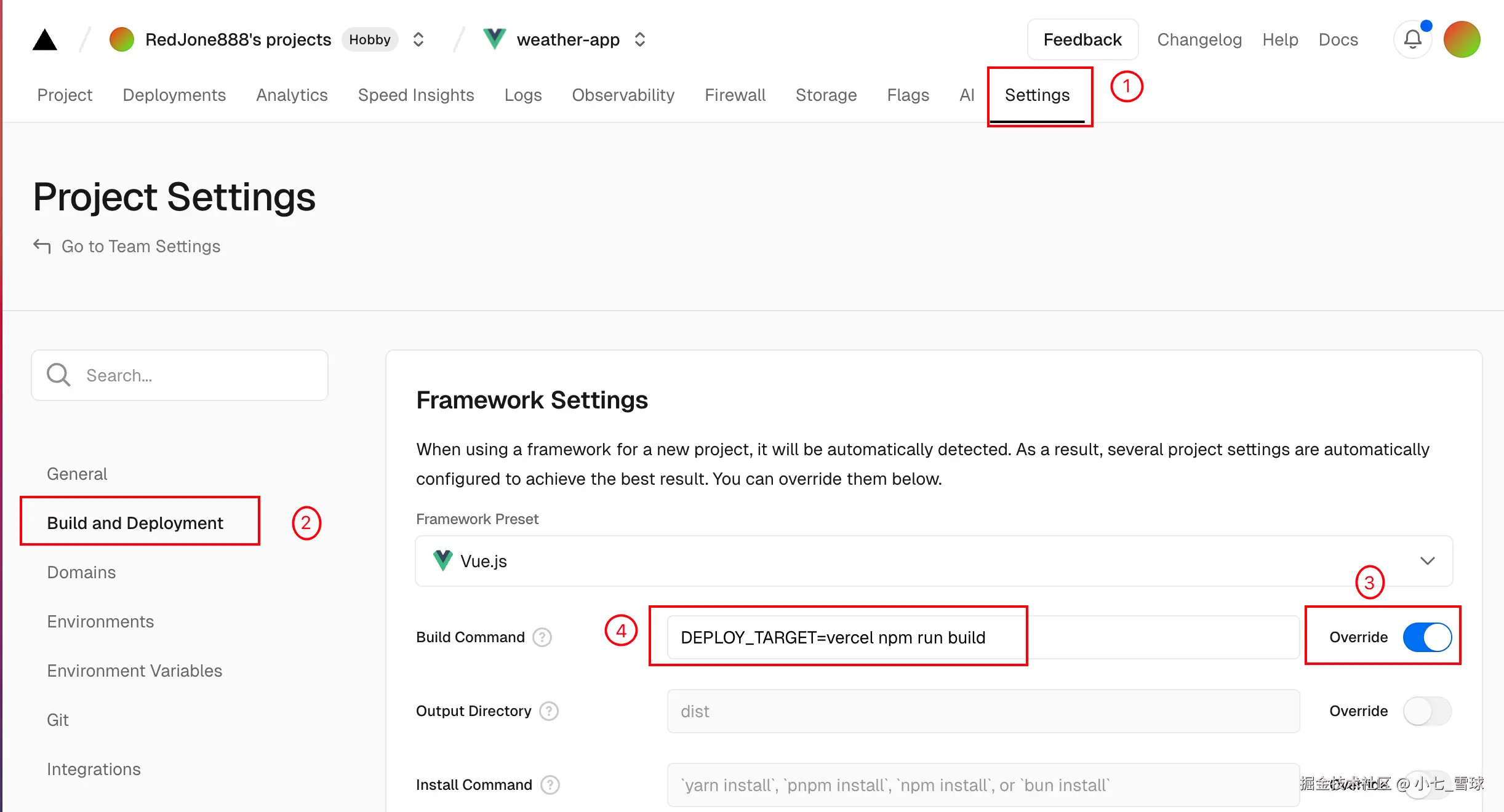Enable the Output Directory Override toggle
Screen dimensions: 1504x812
point(1426,711)
